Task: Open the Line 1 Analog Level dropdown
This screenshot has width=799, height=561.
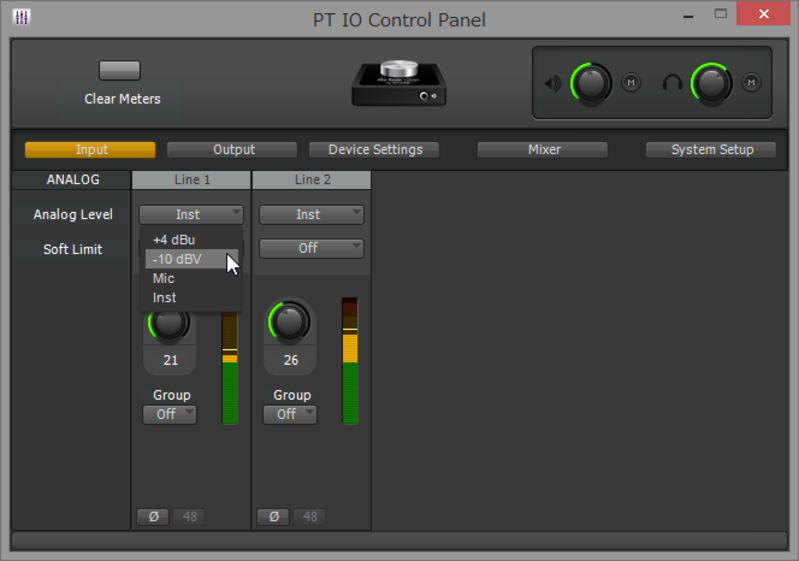Action: click(191, 215)
